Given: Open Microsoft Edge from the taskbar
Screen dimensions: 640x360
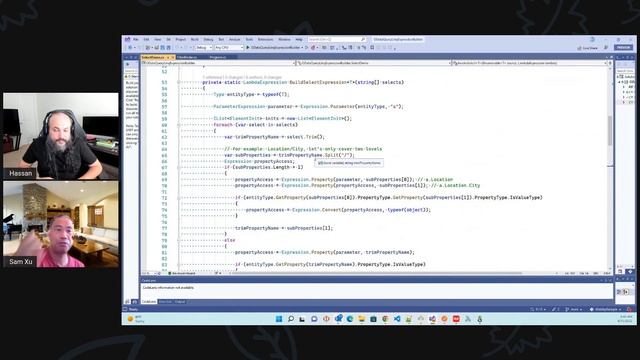Looking at the screenshot, I should pyautogui.click(x=350, y=319).
